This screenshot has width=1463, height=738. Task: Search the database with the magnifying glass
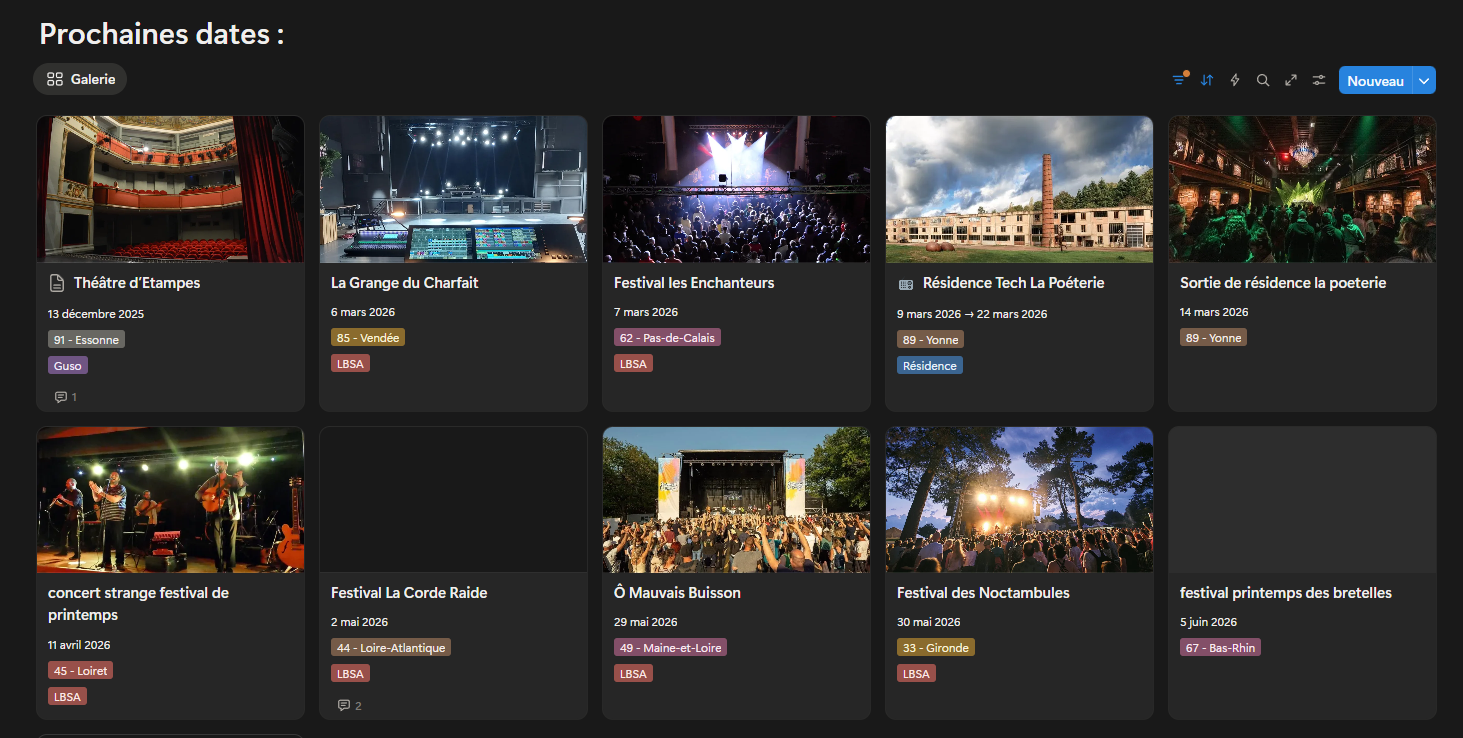point(1262,79)
